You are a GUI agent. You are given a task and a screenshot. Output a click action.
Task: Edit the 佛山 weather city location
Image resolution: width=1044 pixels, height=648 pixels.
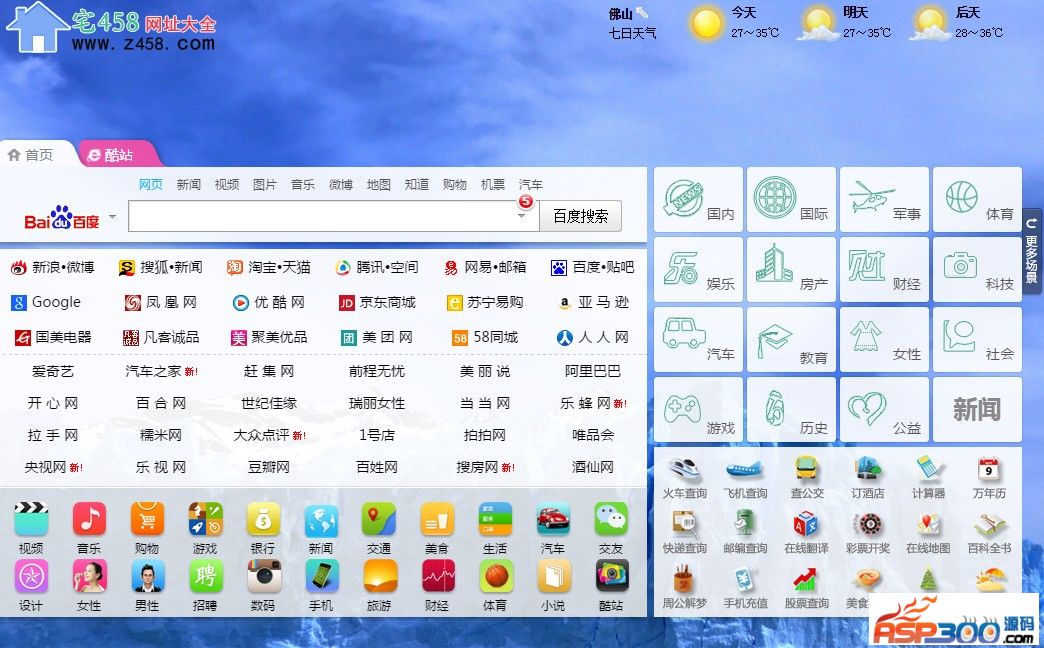click(x=642, y=13)
